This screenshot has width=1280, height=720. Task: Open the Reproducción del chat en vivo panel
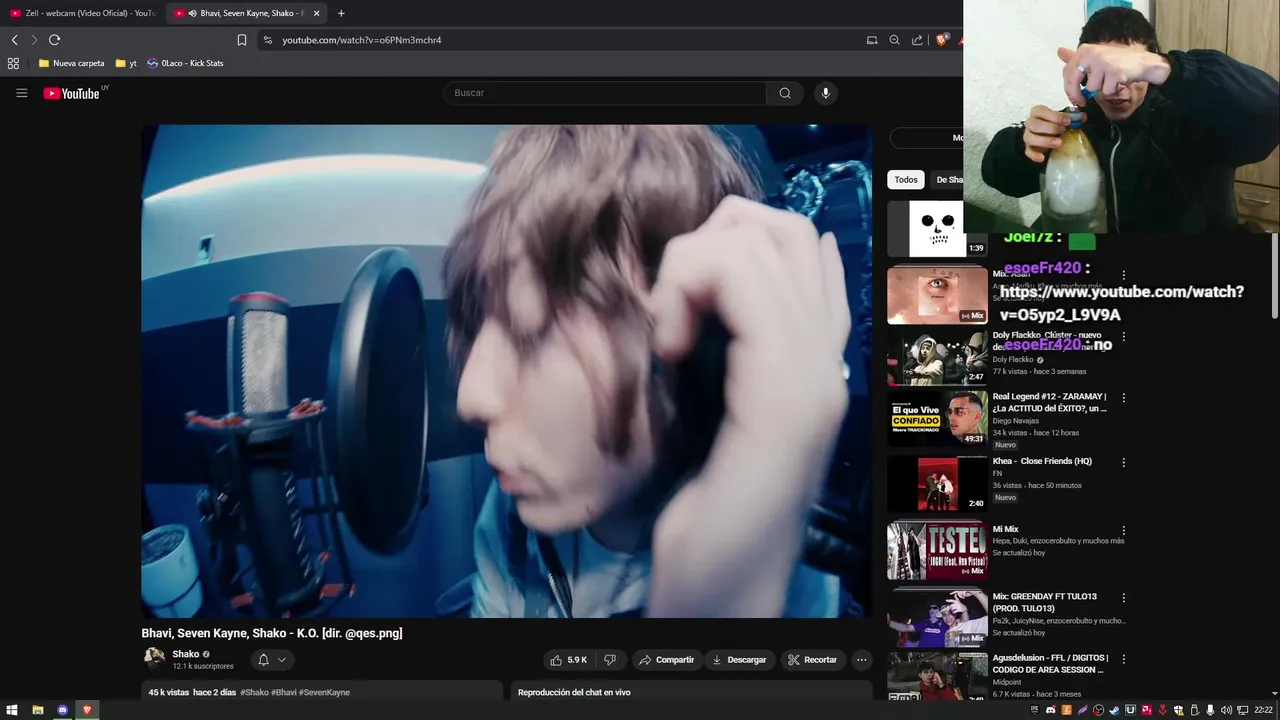tap(691, 691)
